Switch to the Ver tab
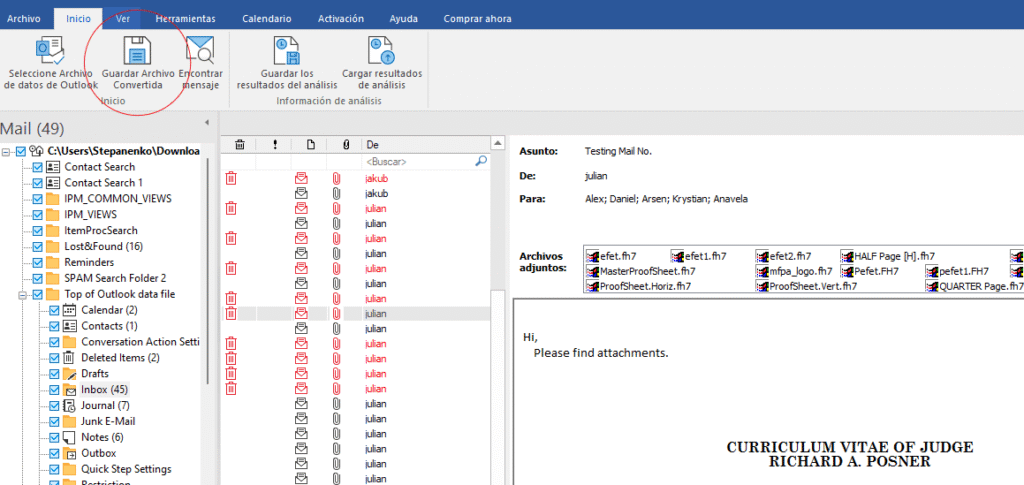The height and width of the screenshot is (485, 1024). click(x=123, y=19)
